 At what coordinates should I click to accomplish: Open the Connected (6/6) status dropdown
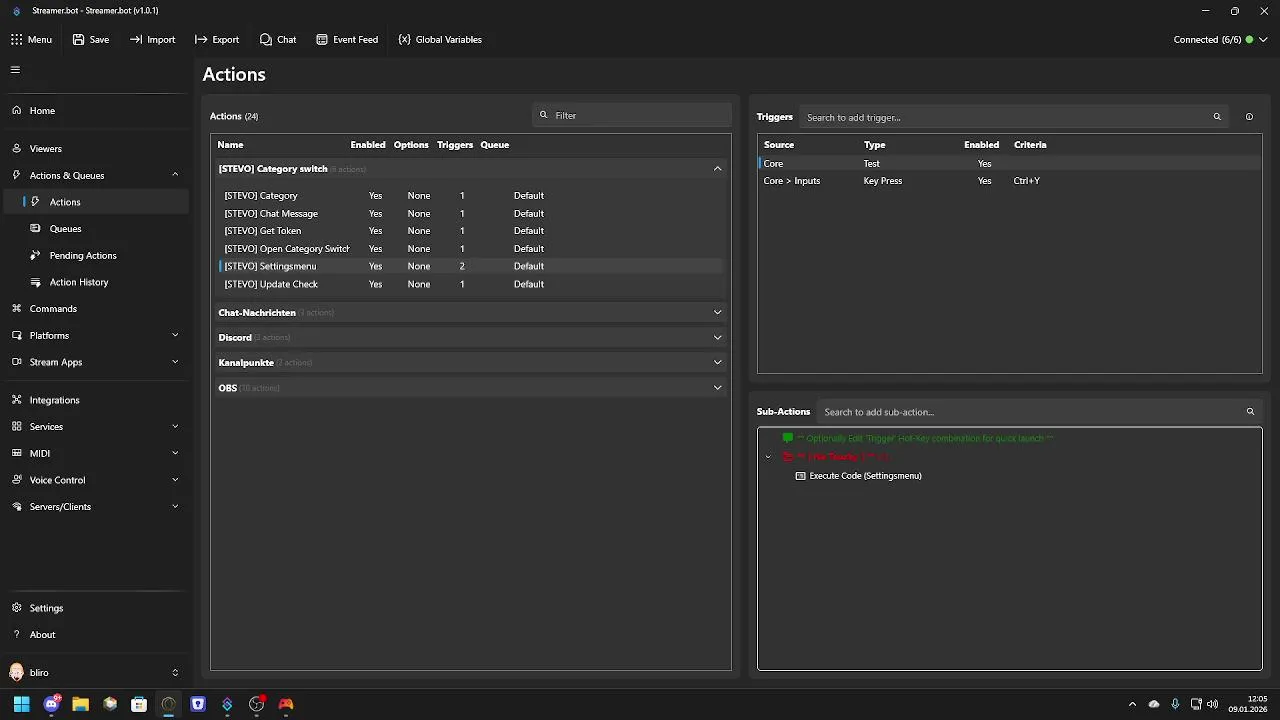click(1220, 40)
